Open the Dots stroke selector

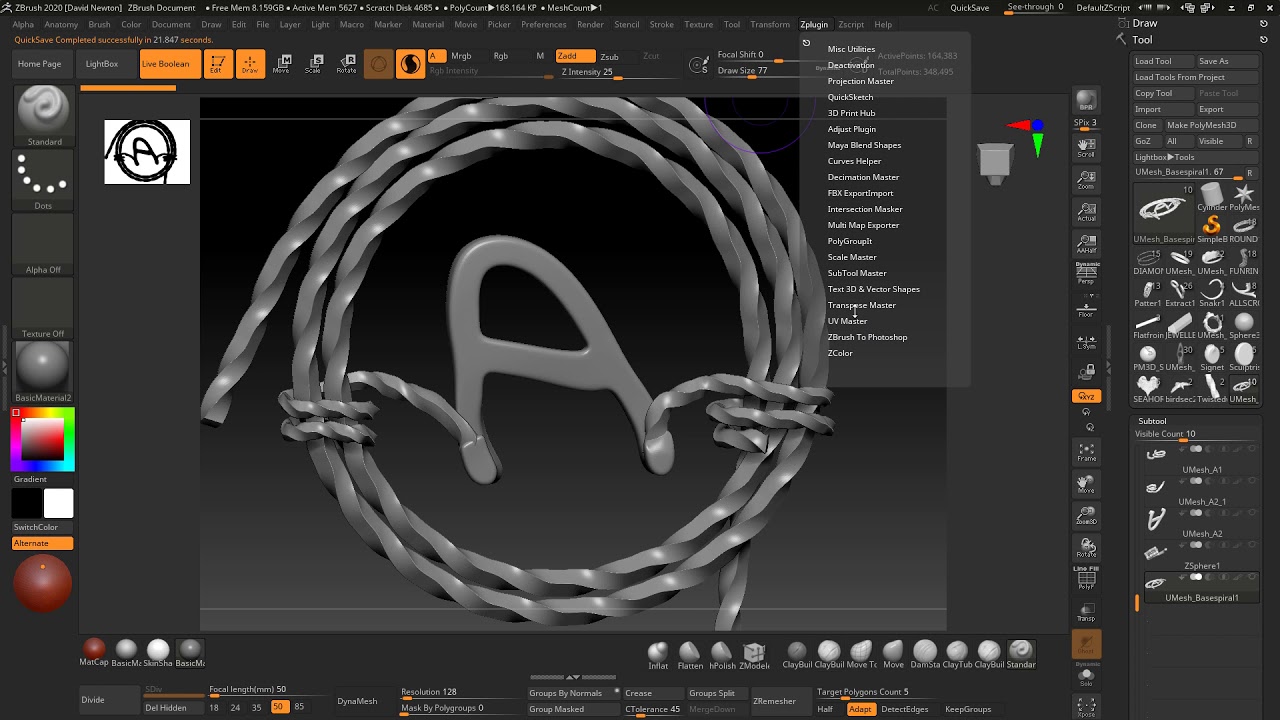[43, 181]
